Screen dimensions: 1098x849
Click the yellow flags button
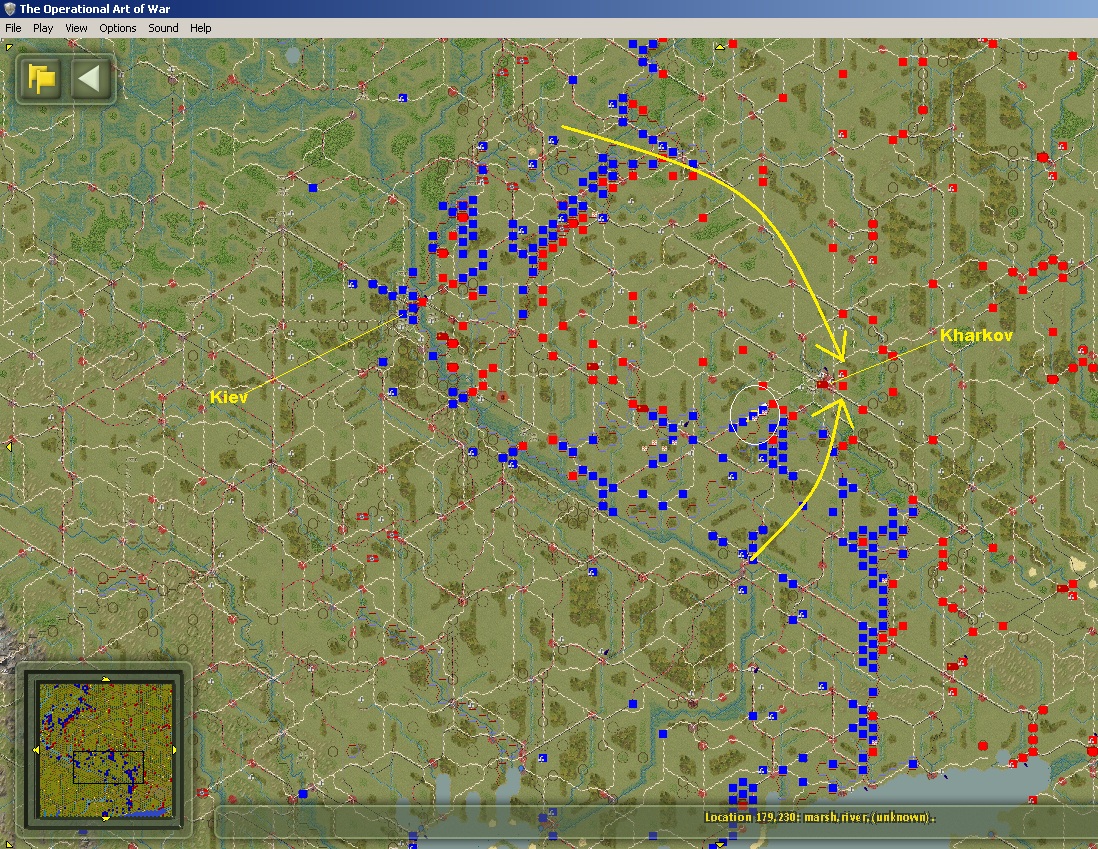coord(42,78)
